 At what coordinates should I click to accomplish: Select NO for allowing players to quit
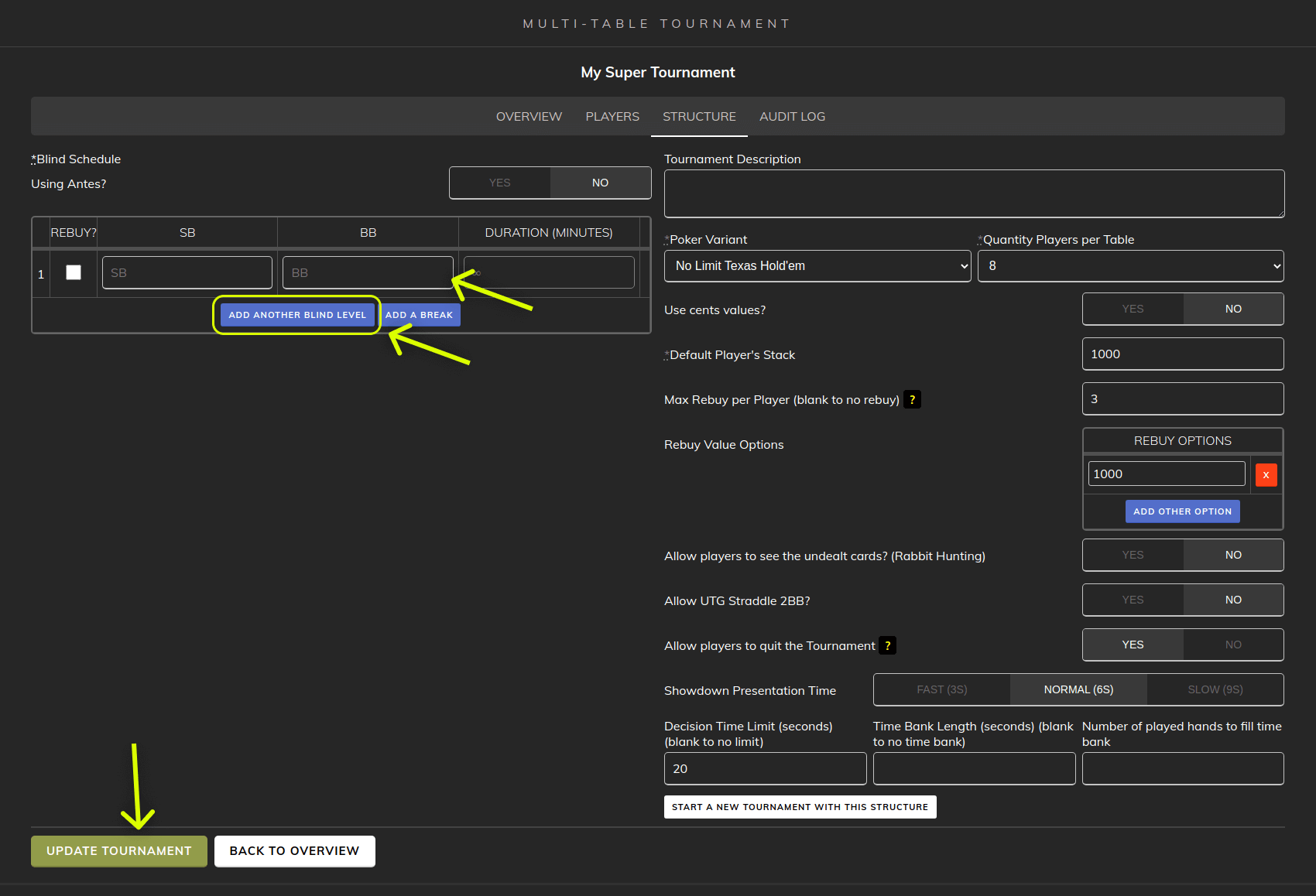tap(1233, 645)
